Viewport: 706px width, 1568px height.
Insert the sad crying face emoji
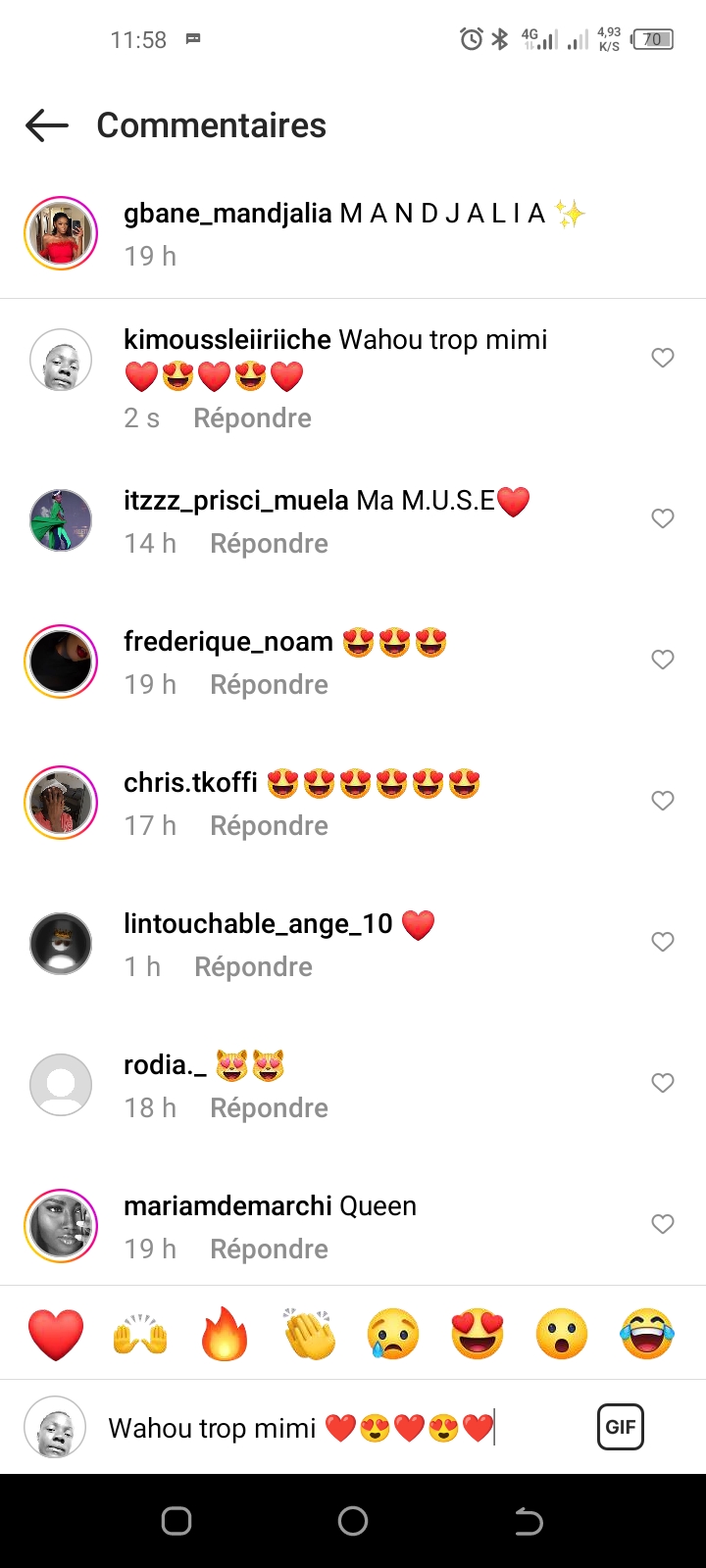393,1334
